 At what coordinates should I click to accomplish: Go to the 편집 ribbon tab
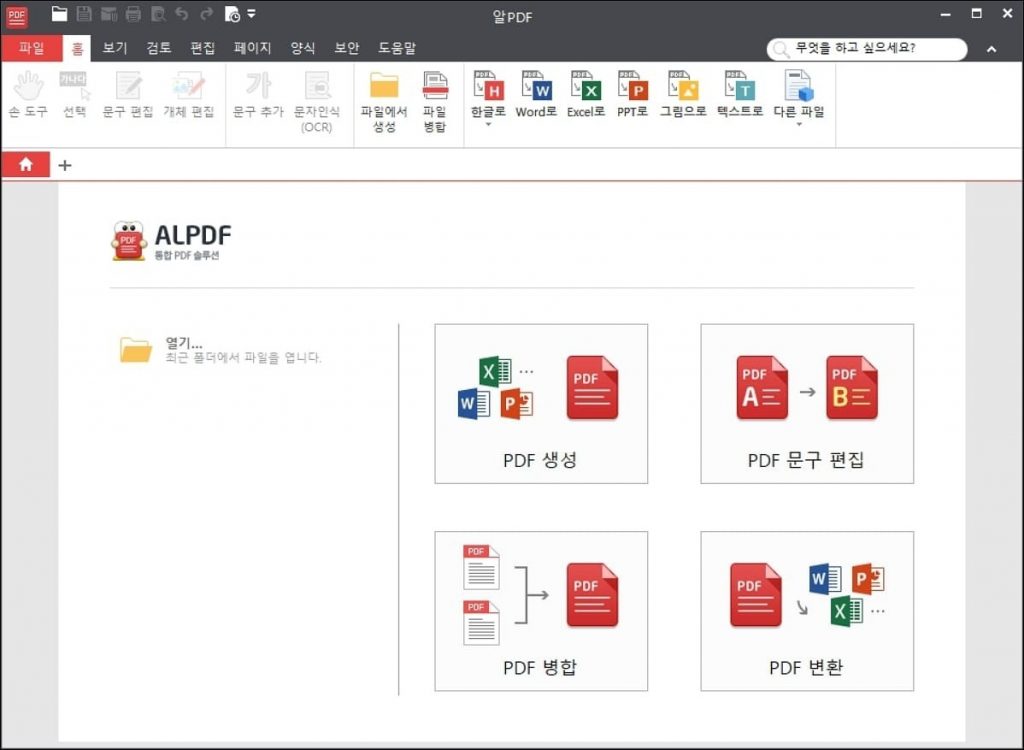[x=202, y=48]
